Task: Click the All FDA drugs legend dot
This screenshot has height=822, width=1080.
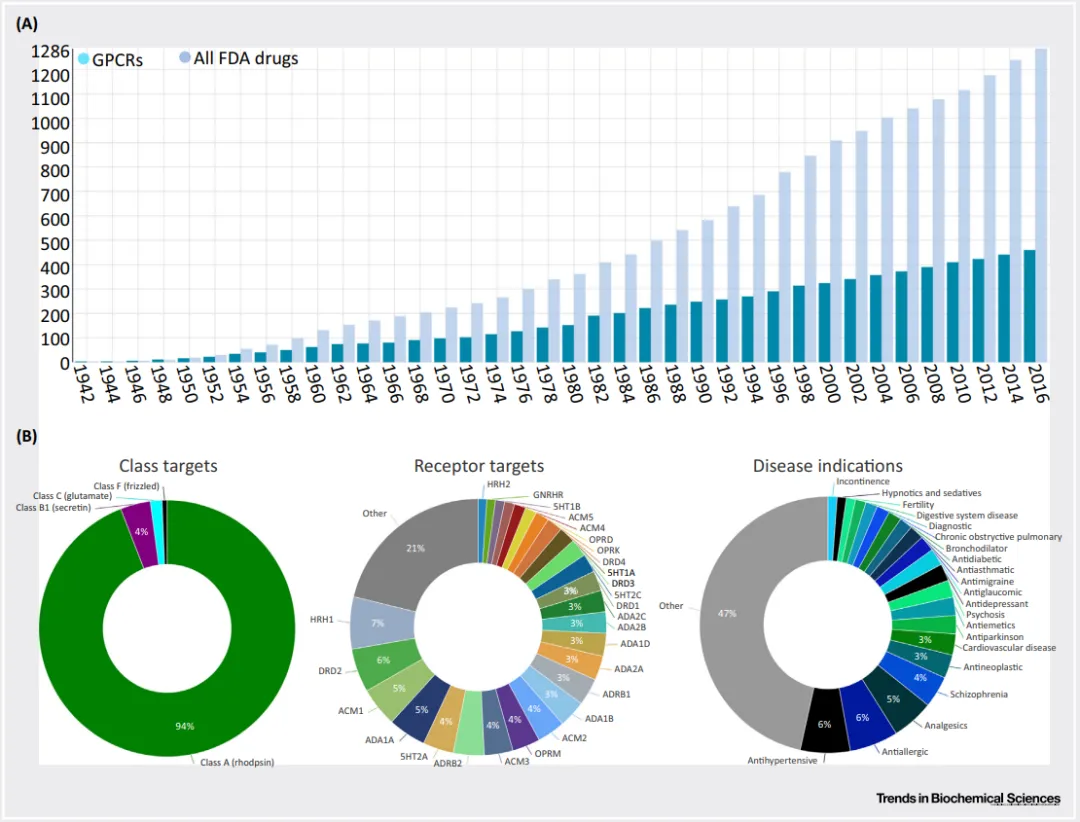Action: coord(184,59)
